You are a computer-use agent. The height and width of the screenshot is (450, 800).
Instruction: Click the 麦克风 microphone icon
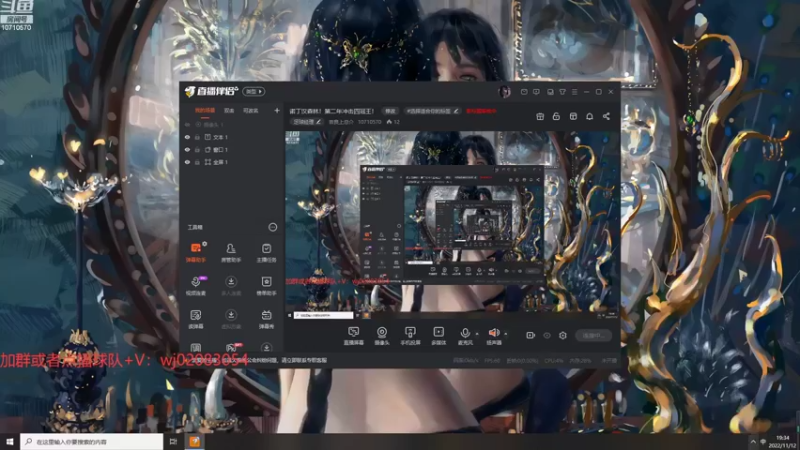click(465, 333)
